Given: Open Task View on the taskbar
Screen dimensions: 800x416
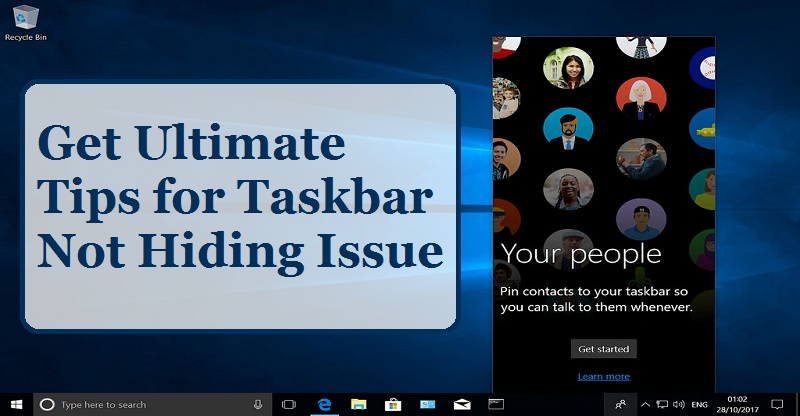Looking at the screenshot, I should [x=289, y=405].
